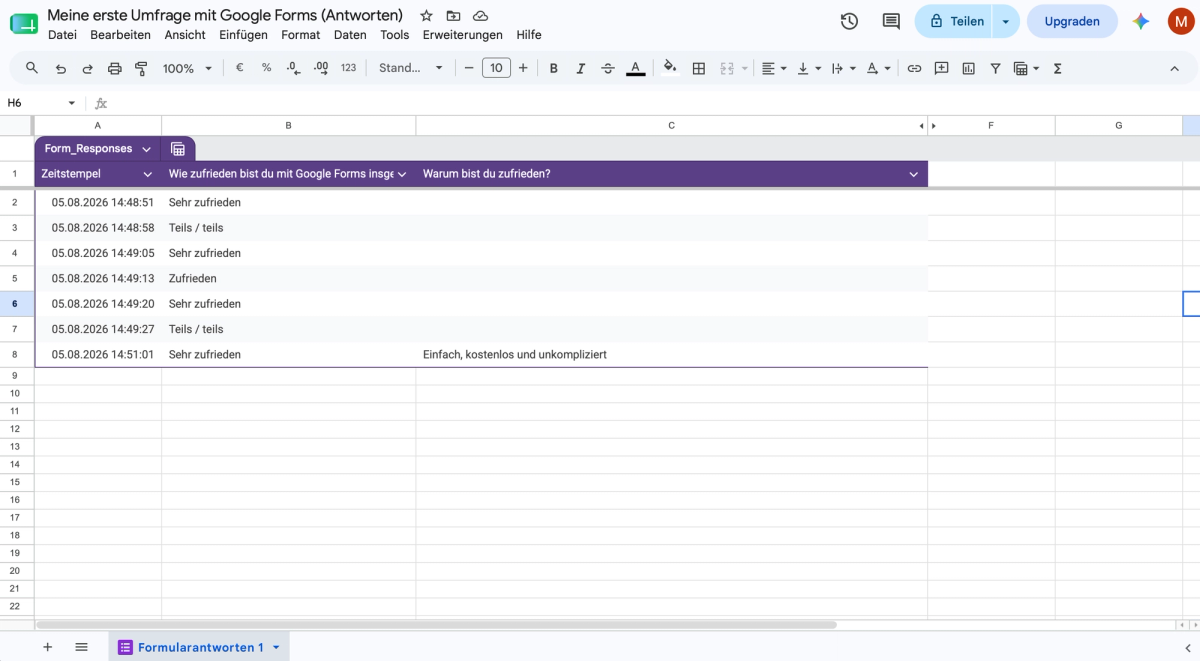Viewport: 1200px width, 661px height.
Task: Insert comment icon in toolbar
Action: [x=941, y=68]
